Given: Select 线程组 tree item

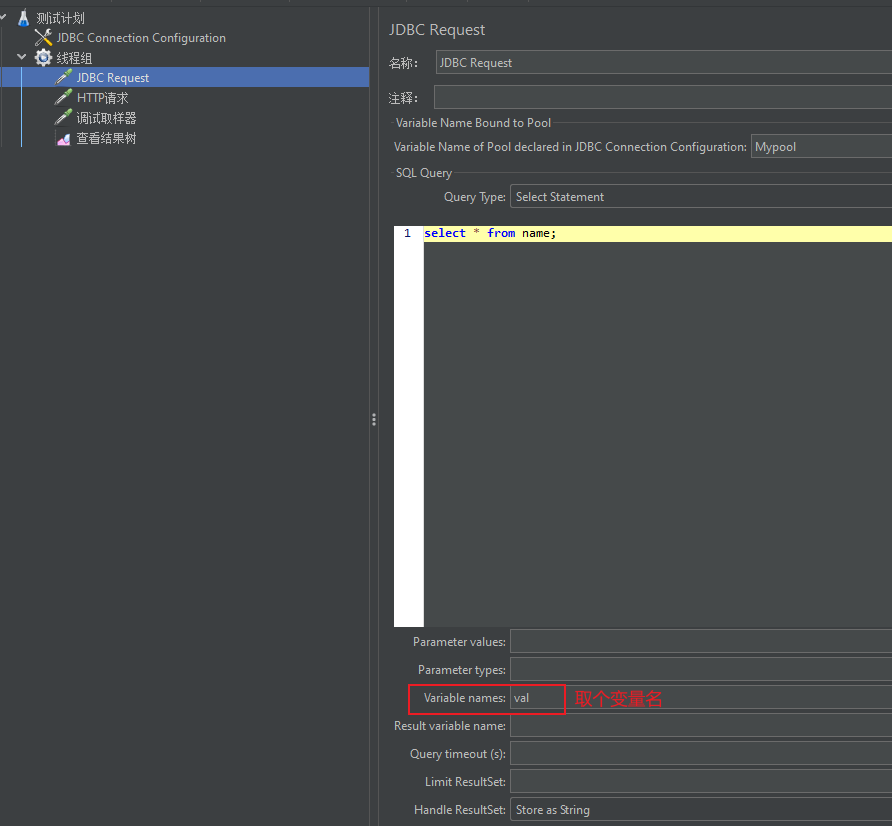Looking at the screenshot, I should 74,58.
